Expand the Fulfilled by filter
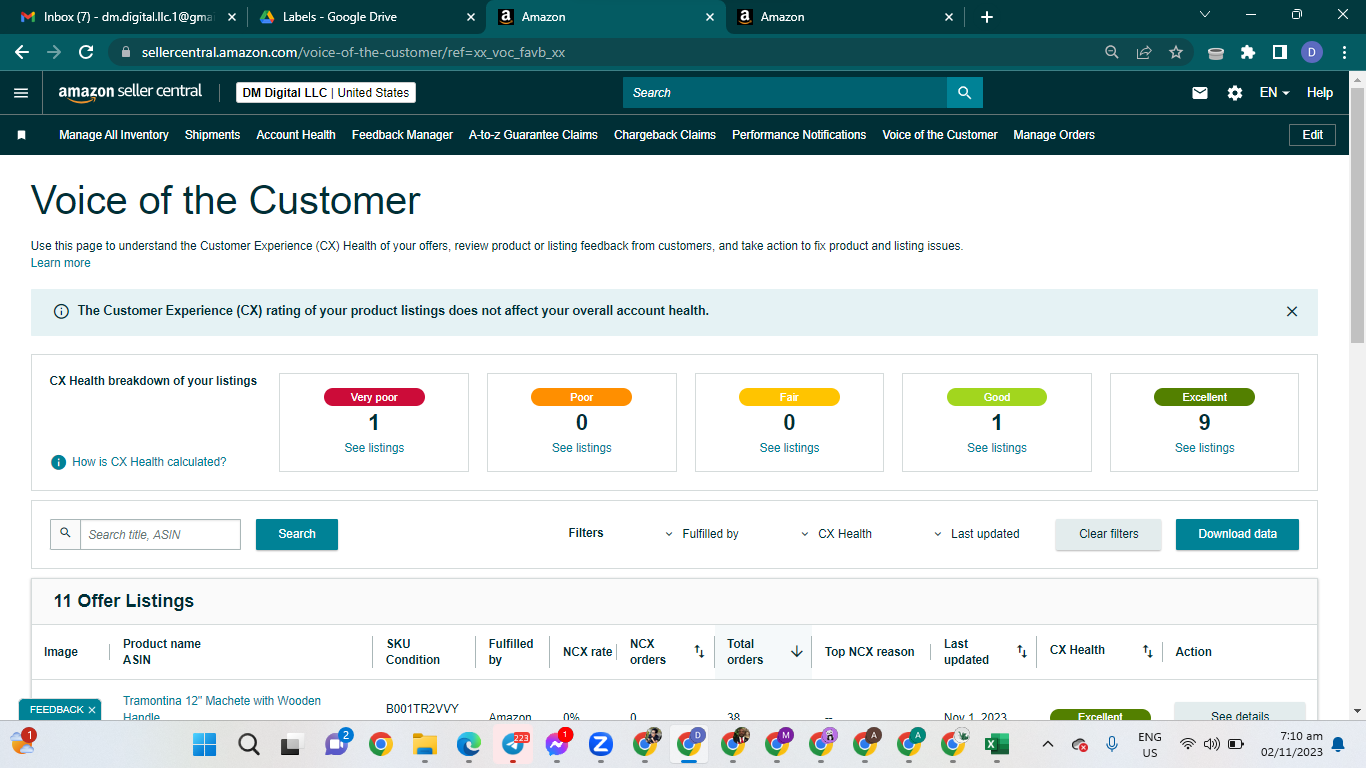 [x=702, y=534]
